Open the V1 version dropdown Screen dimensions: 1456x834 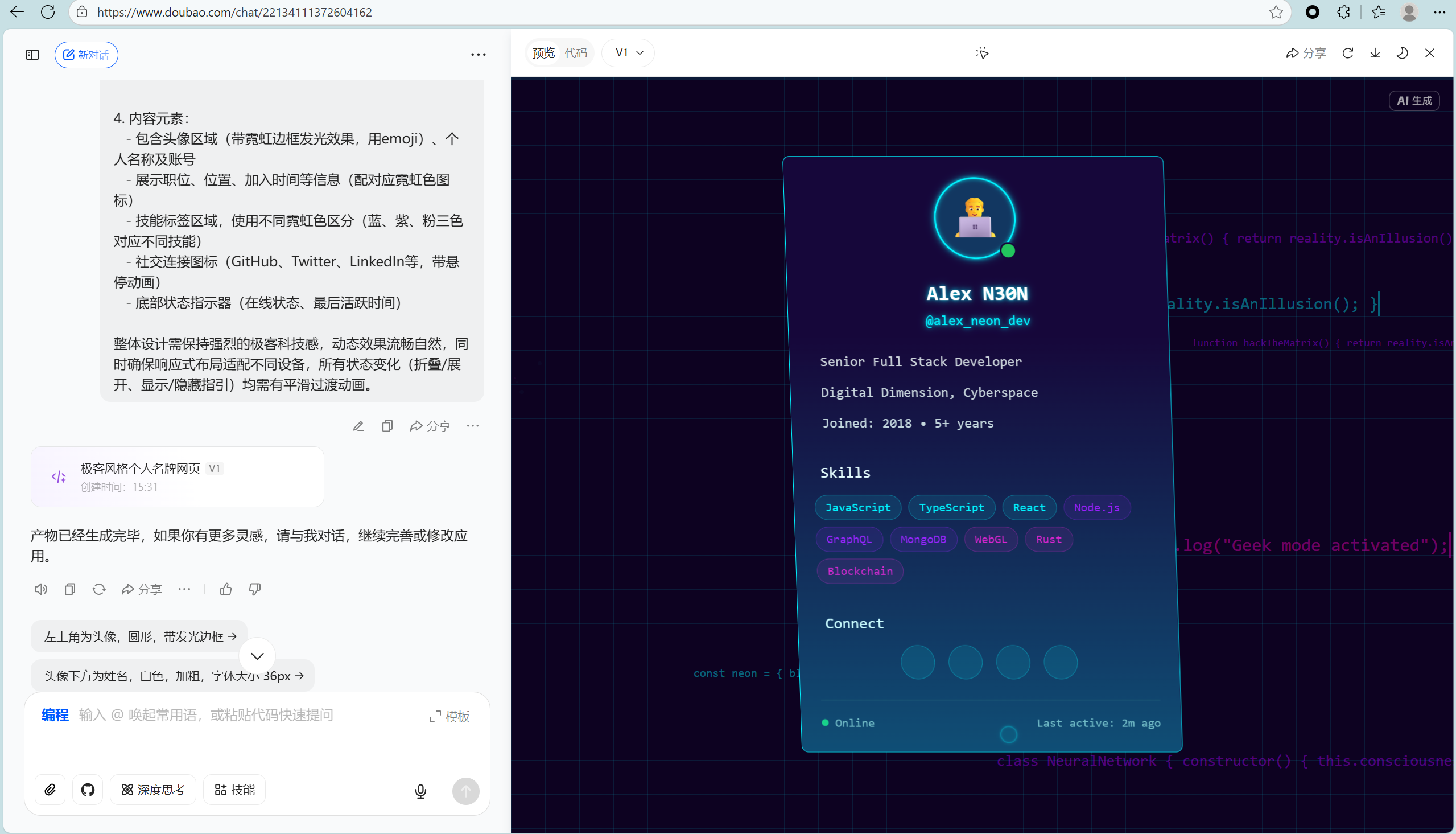tap(628, 53)
